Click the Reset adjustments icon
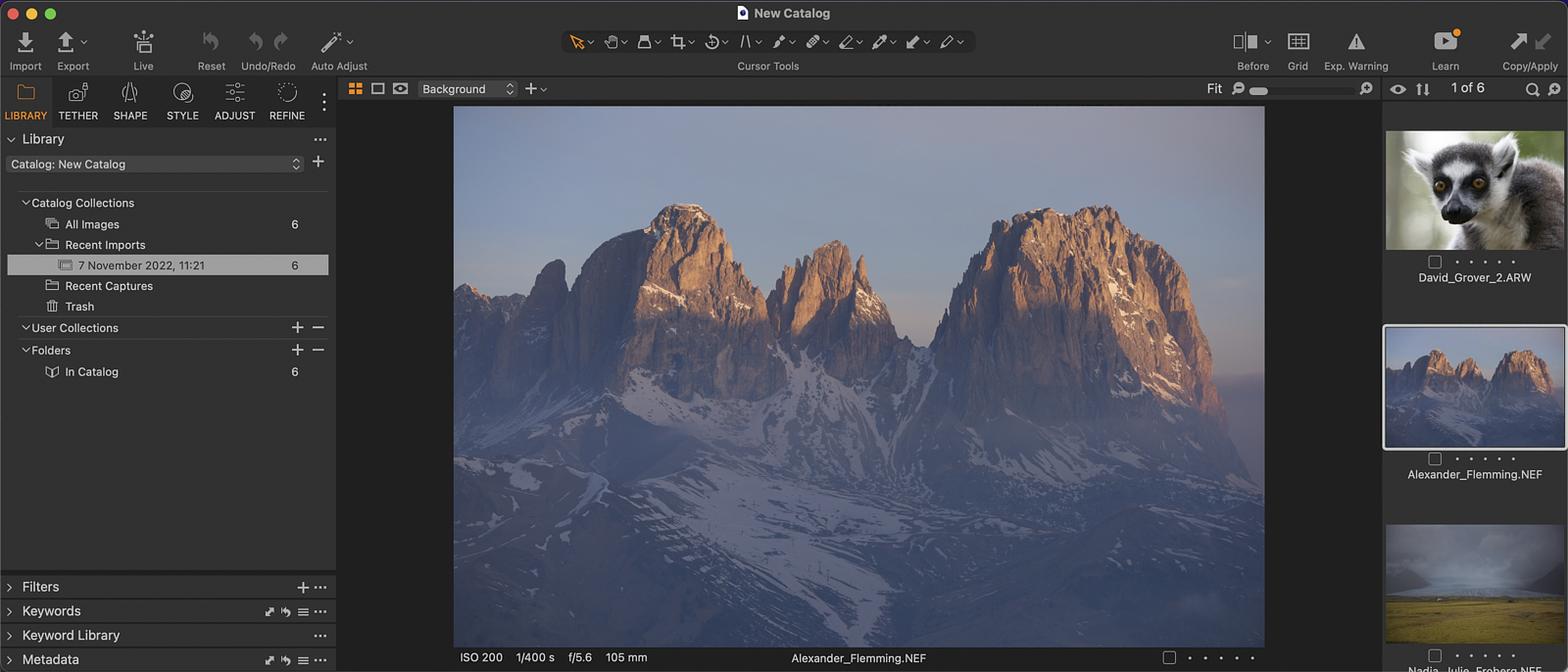The height and width of the screenshot is (672, 1568). [211, 41]
